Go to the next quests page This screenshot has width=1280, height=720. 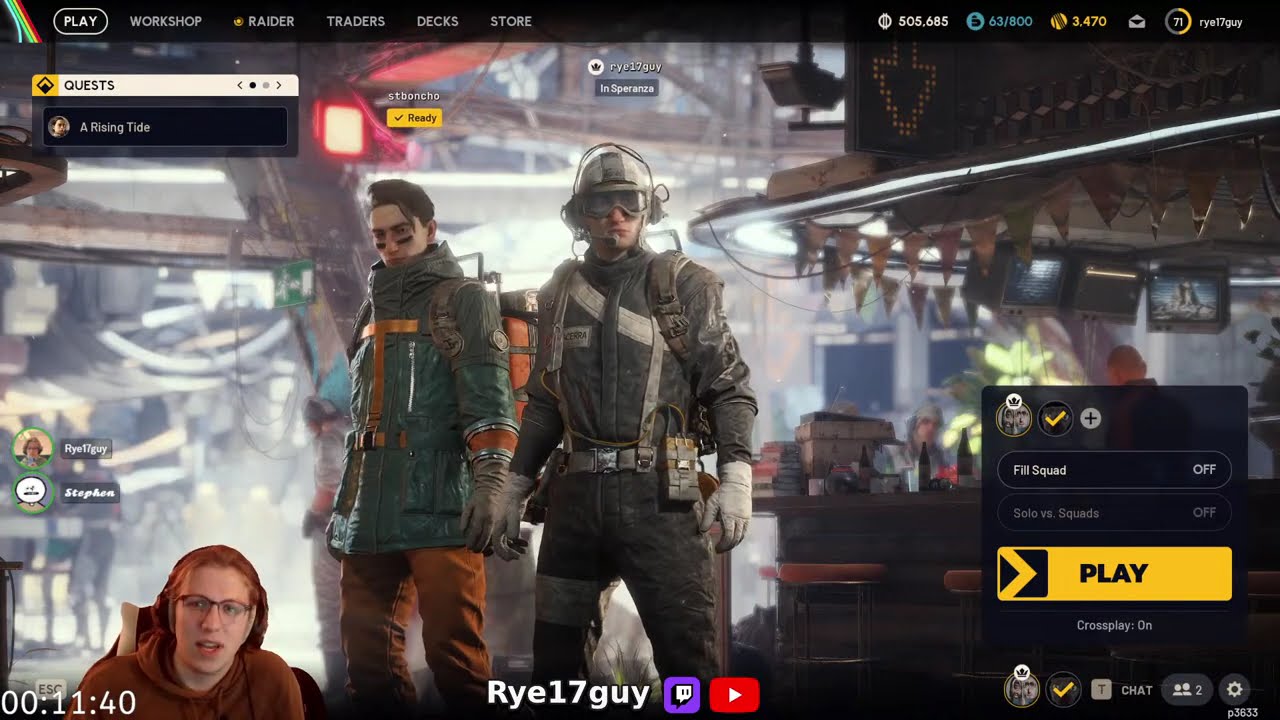click(x=279, y=85)
